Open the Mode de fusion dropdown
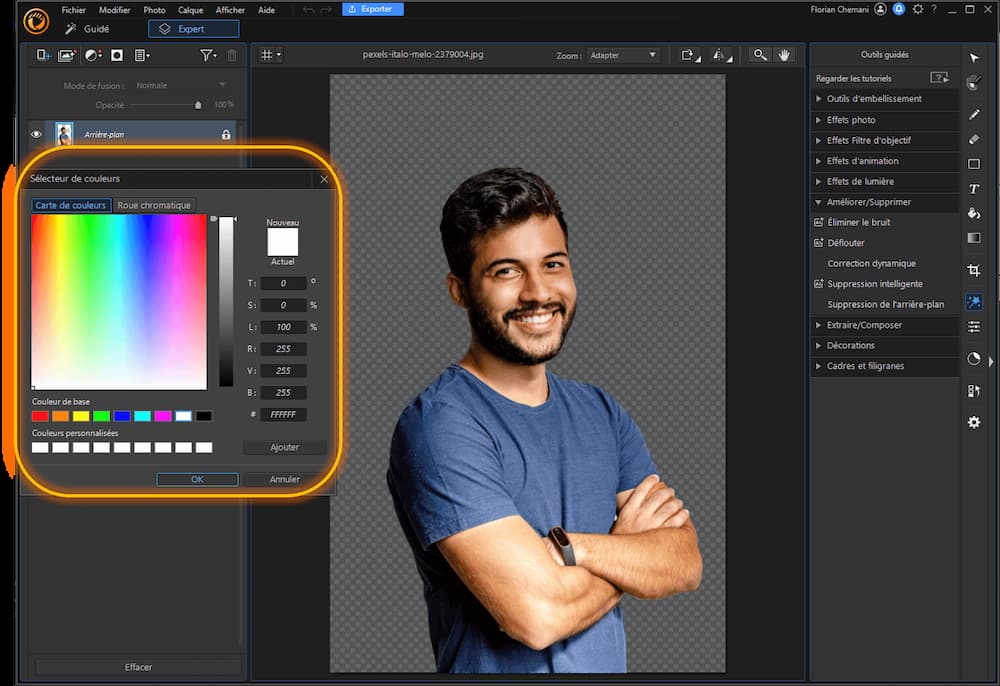This screenshot has height=686, width=1000. (x=181, y=85)
